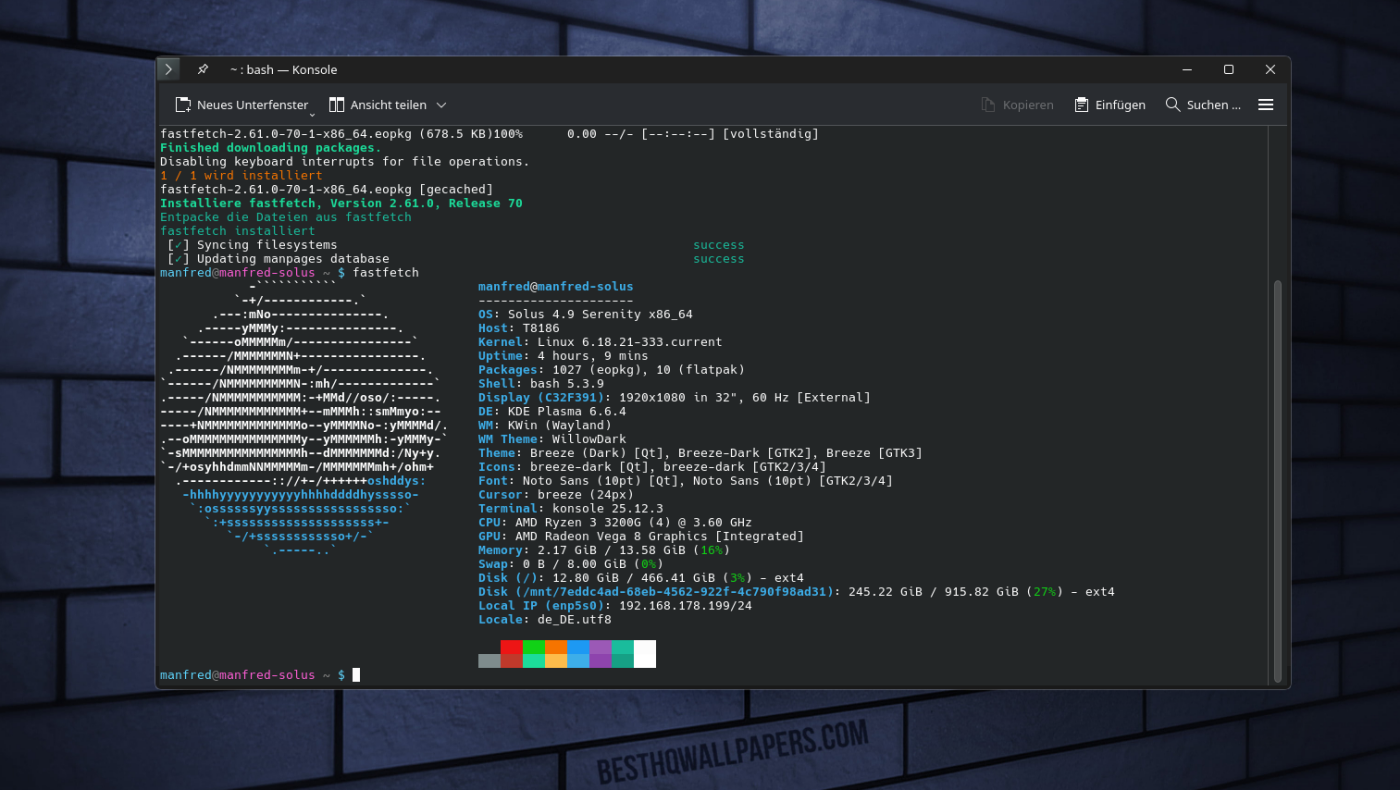The image size is (1400, 790).
Task: Click the orange block in the color palette
Action: [556, 647]
